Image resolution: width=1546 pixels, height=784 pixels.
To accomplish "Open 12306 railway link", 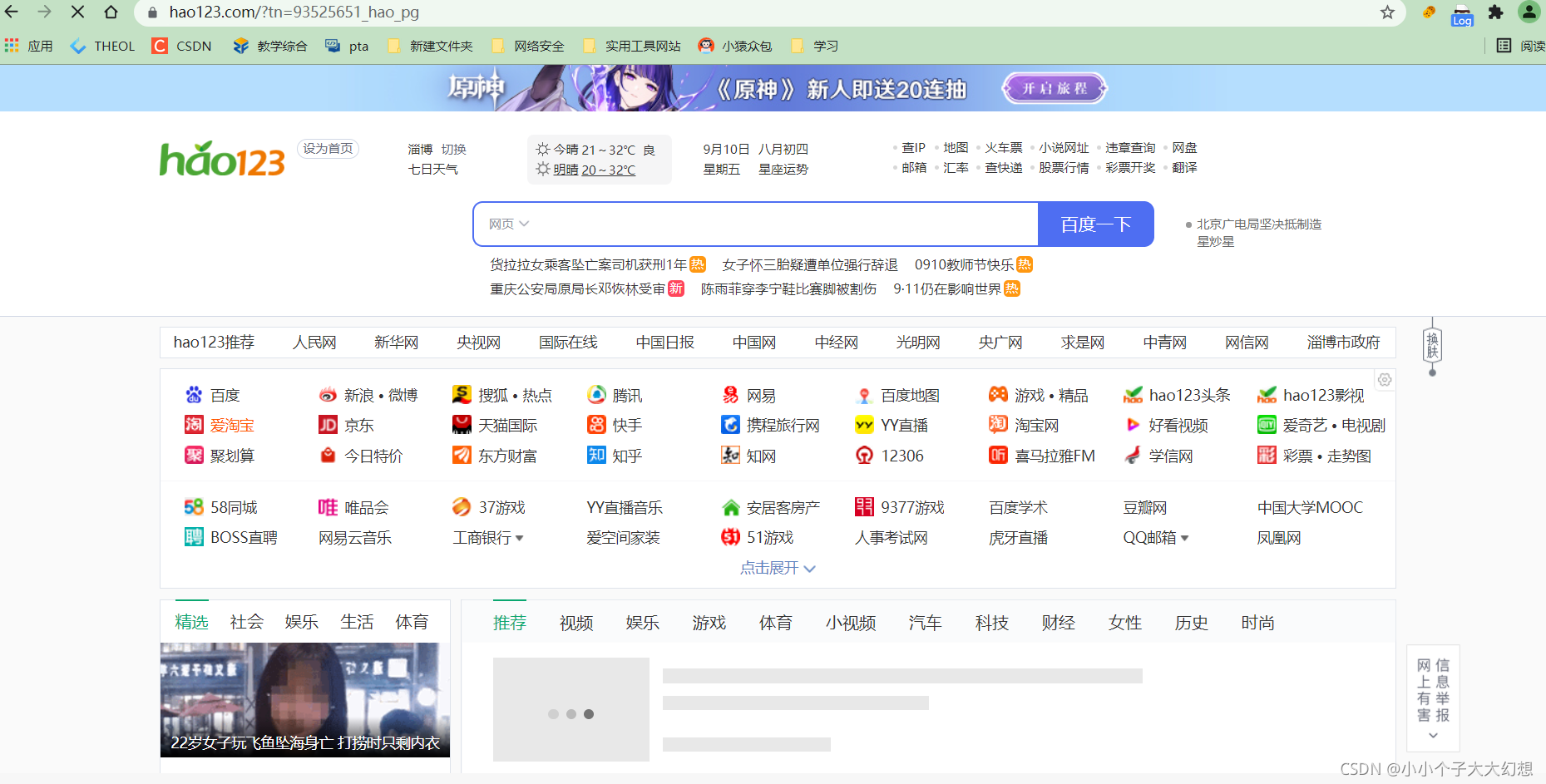I will (x=890, y=456).
